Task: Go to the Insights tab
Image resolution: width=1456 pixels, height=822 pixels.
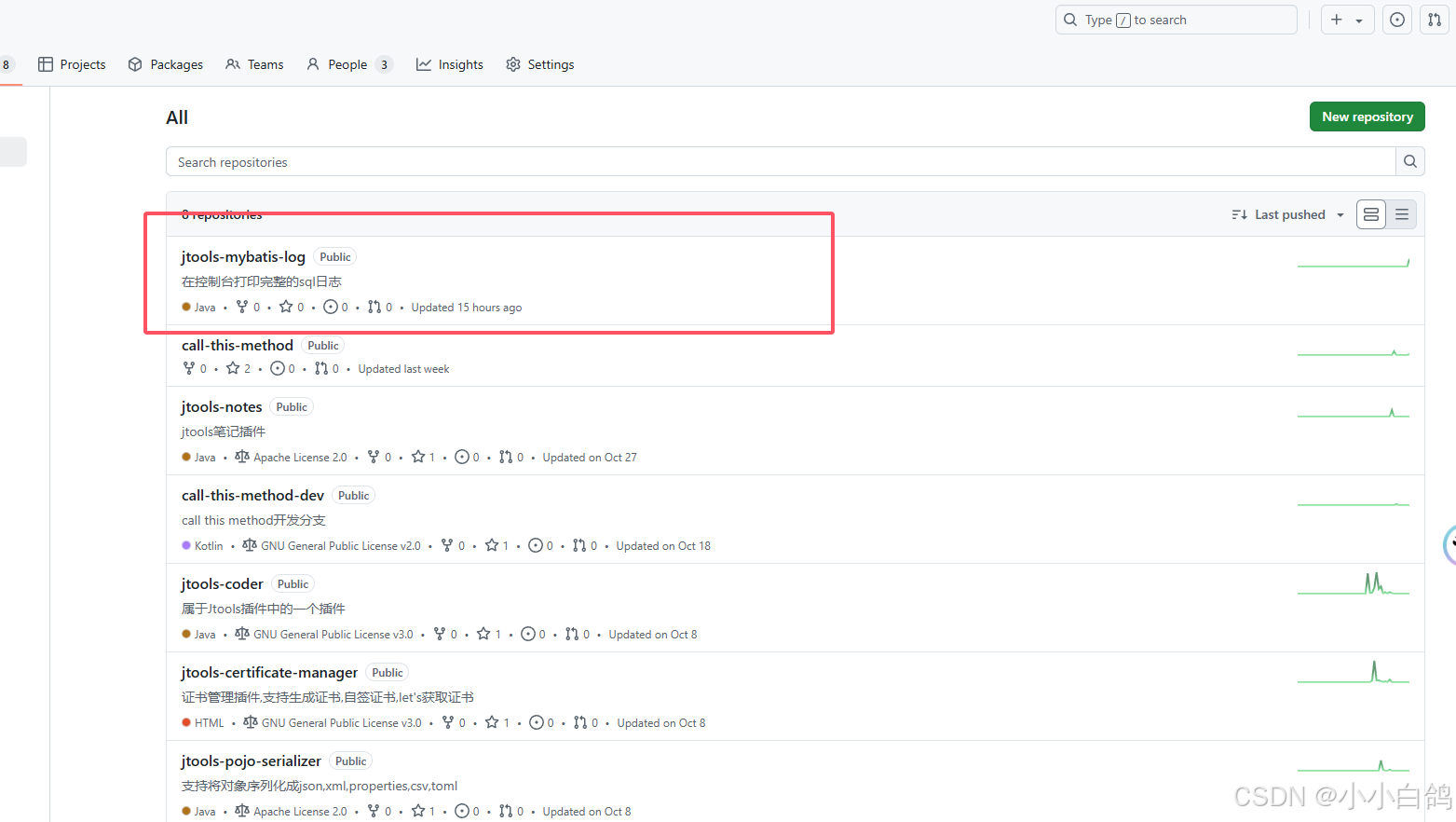Action: tap(450, 64)
